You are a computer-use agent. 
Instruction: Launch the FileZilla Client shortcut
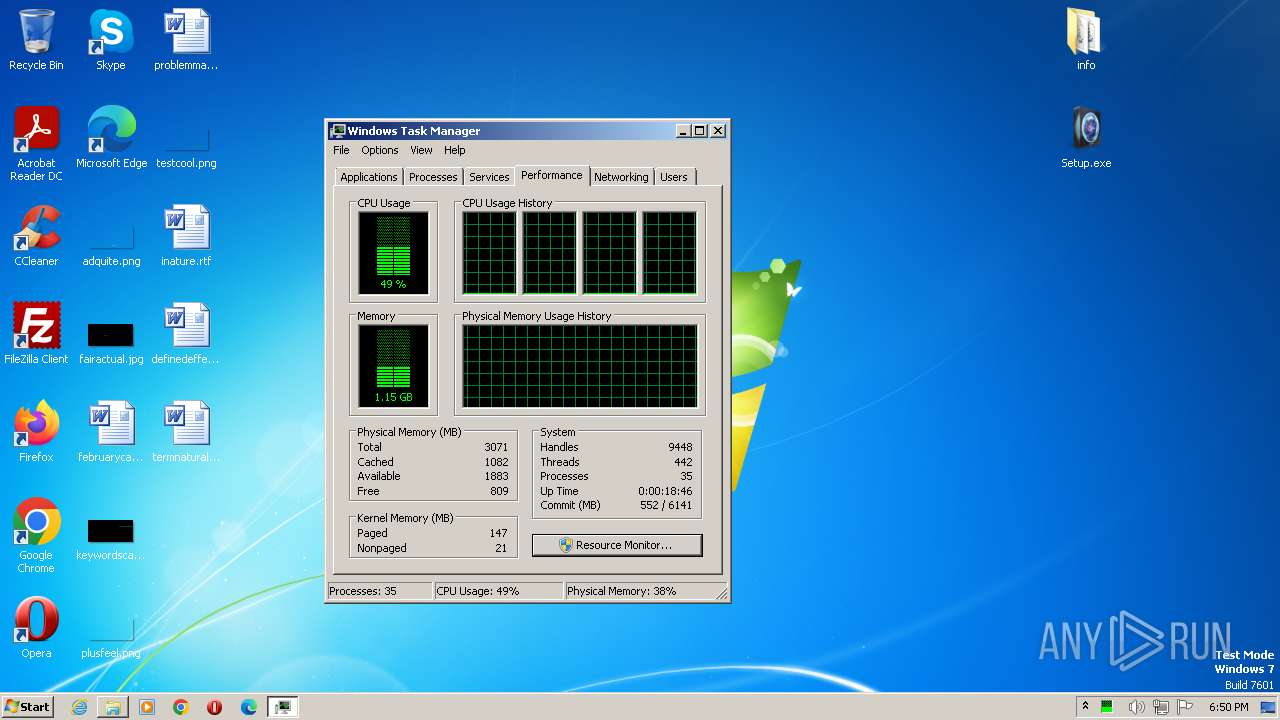point(36,334)
